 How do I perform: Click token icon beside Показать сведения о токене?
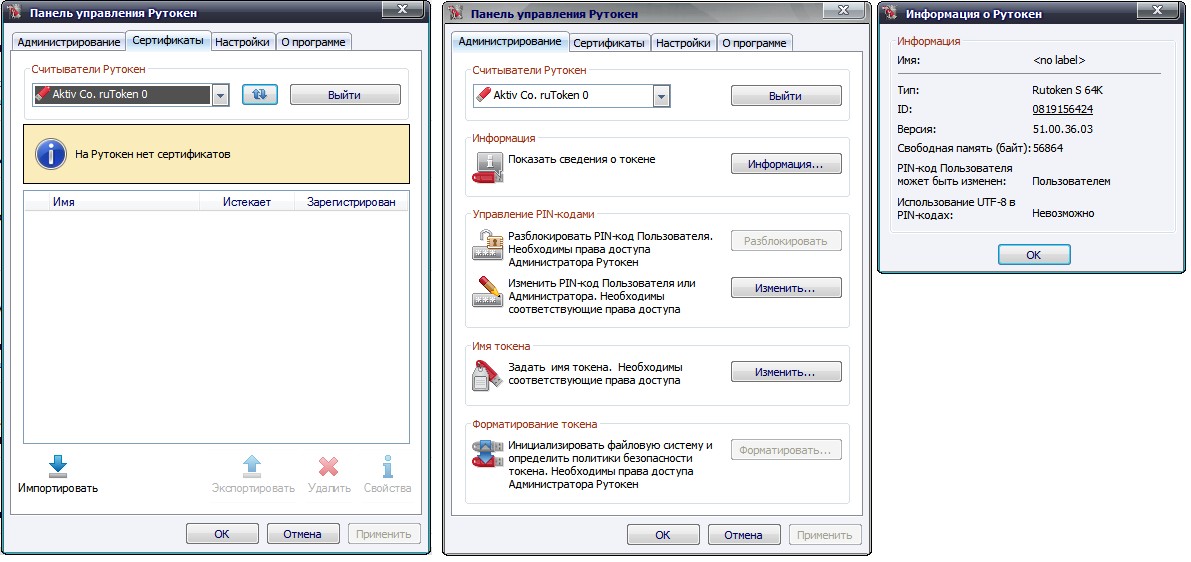tap(488, 166)
